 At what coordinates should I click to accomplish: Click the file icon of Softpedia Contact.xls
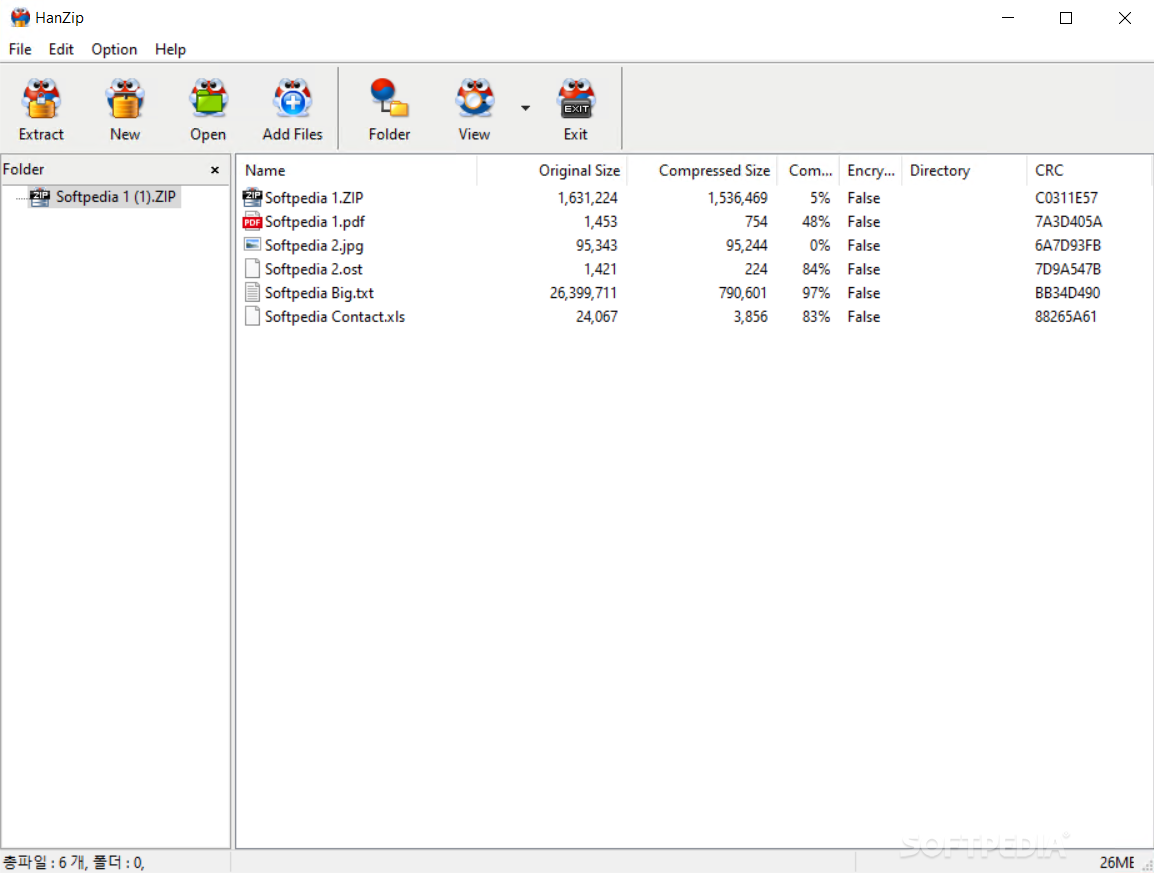coord(252,317)
